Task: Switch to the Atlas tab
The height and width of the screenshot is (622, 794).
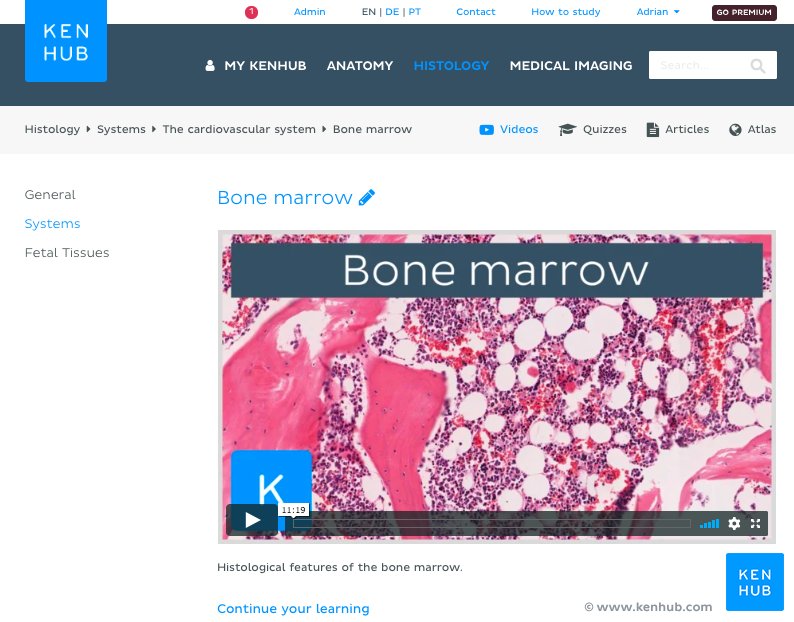Action: click(x=762, y=129)
